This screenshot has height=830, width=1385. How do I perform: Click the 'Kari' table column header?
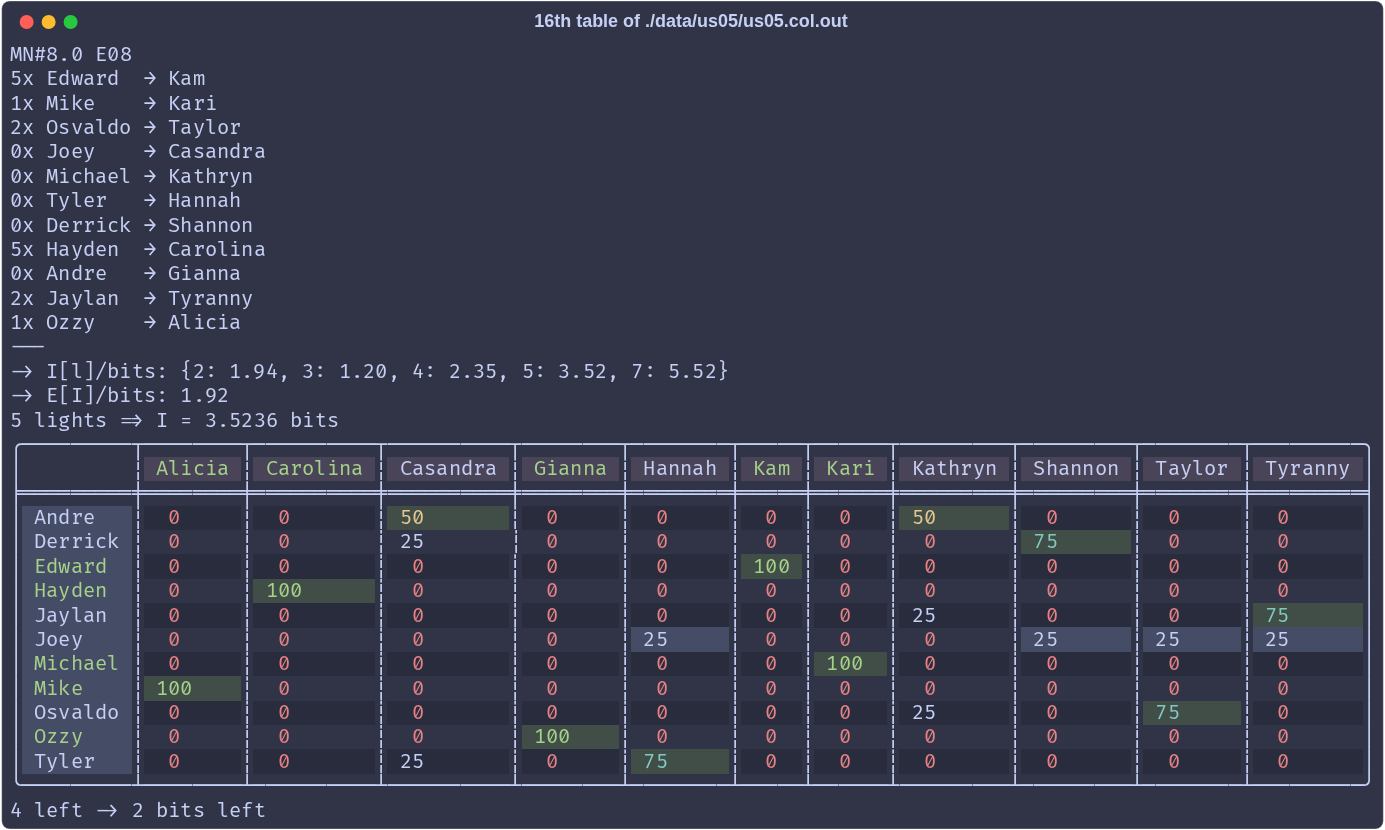click(850, 468)
